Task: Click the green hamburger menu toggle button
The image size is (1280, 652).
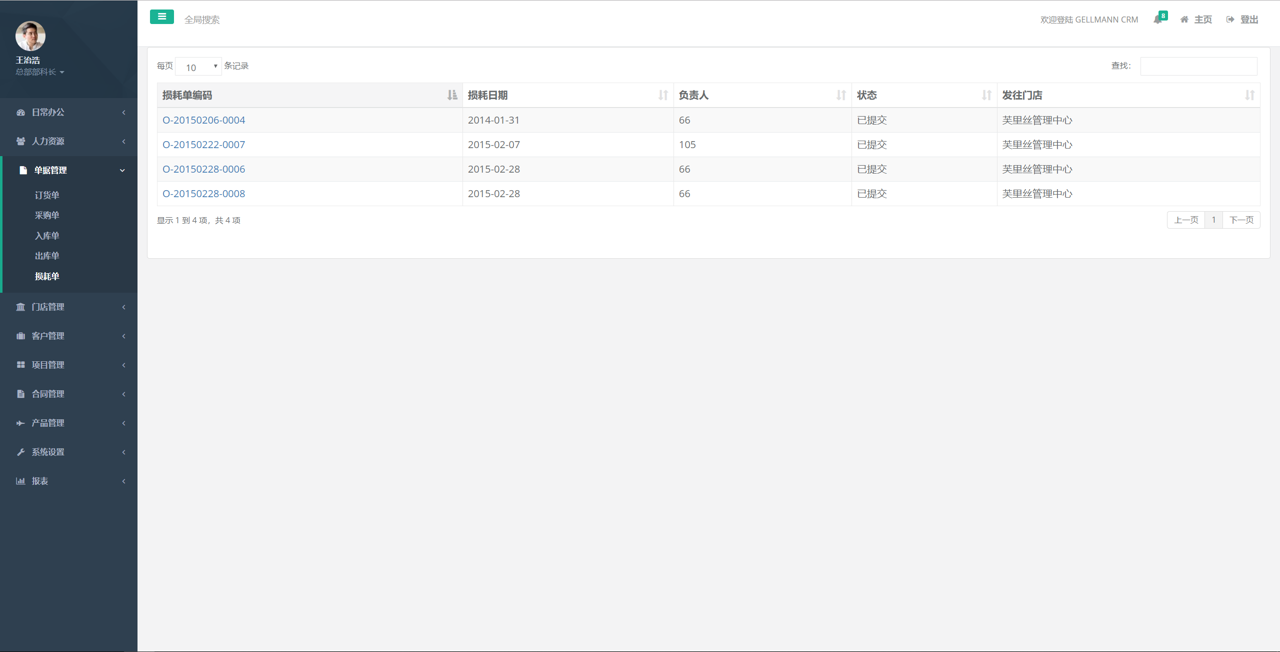Action: click(162, 17)
